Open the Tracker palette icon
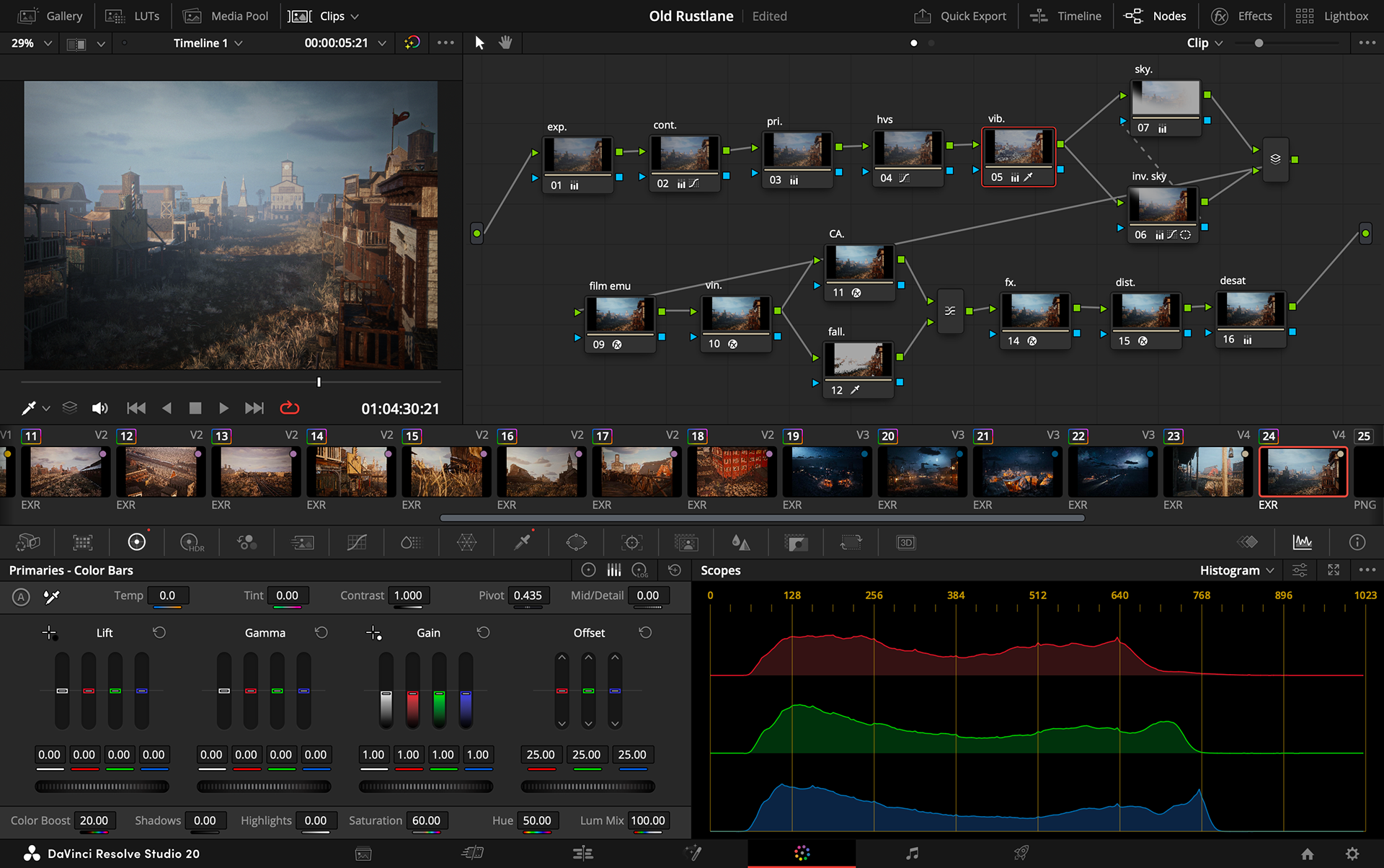 pyautogui.click(x=631, y=542)
